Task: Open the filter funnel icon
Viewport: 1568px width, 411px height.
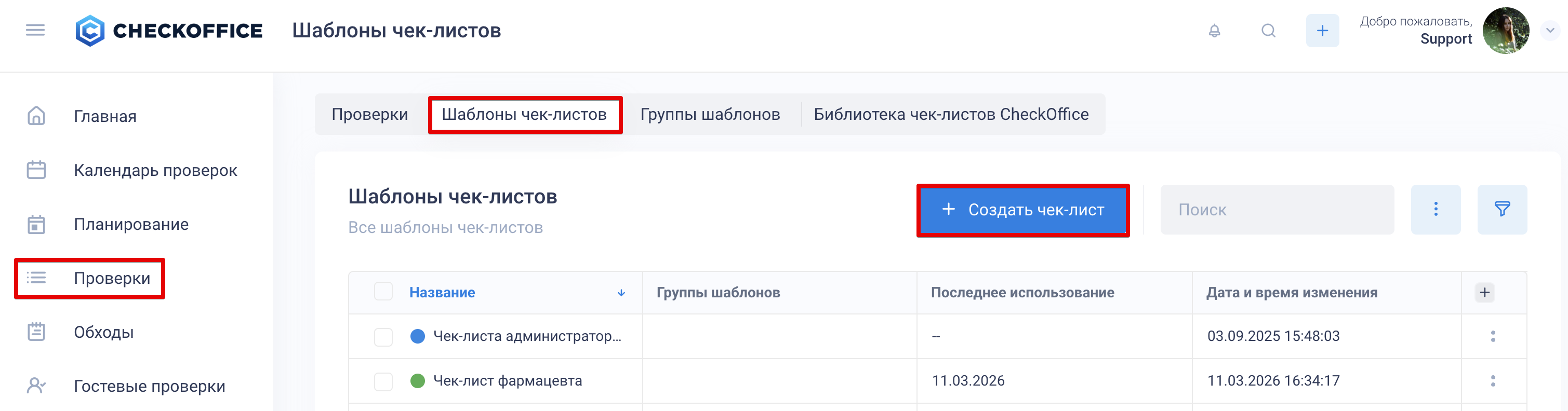Action: point(1501,209)
